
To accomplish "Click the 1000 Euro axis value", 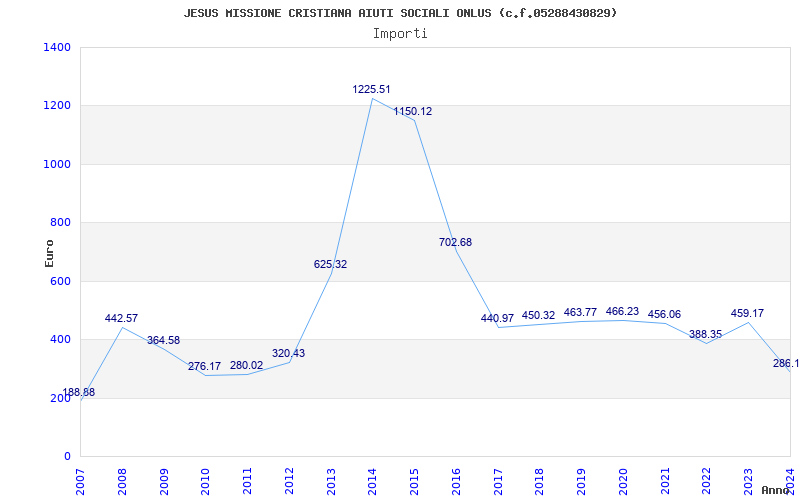I will click(x=57, y=164).
